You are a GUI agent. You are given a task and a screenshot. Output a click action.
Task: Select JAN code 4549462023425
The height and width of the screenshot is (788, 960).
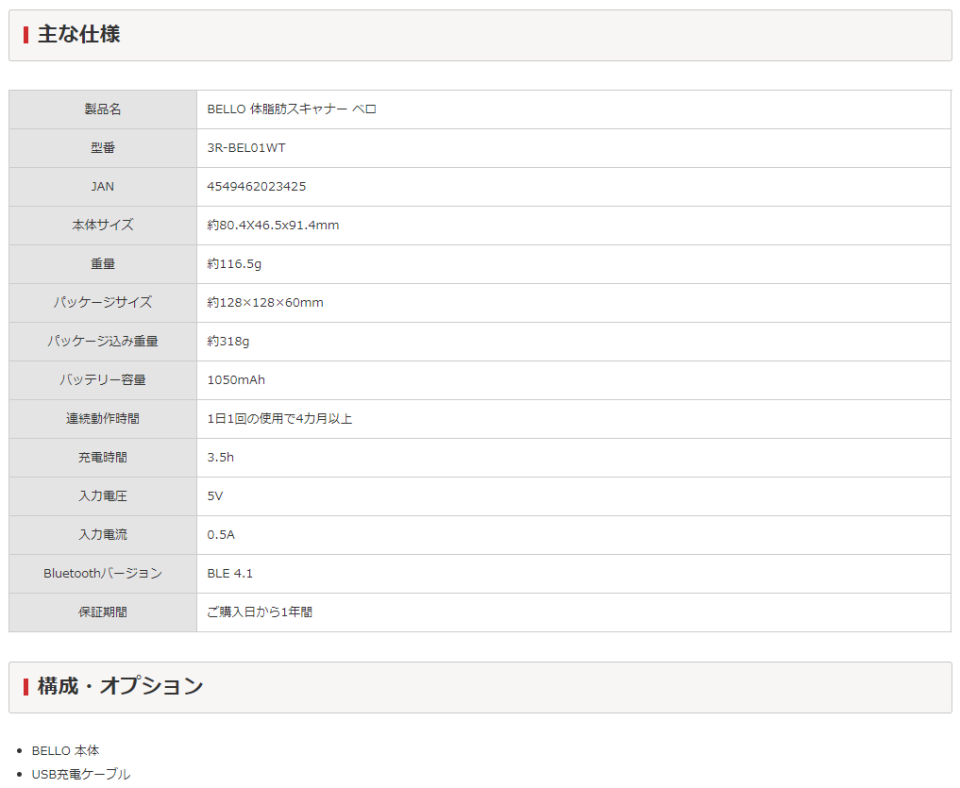click(257, 187)
